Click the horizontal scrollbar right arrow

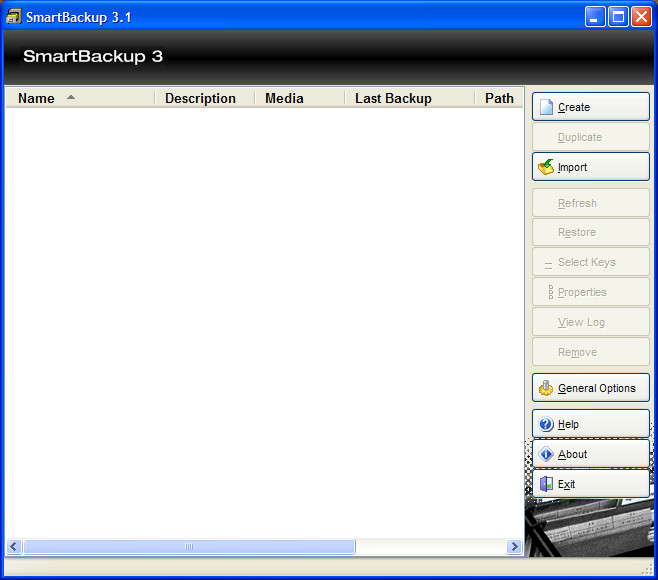pos(514,546)
